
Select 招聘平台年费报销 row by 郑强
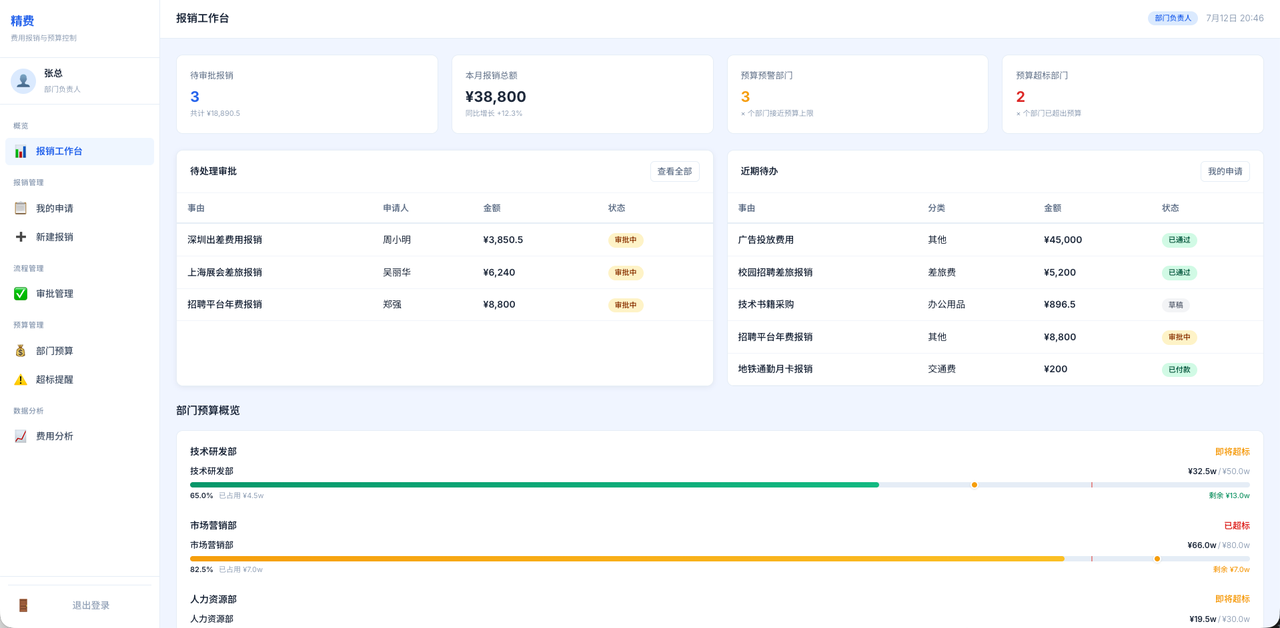click(x=445, y=304)
